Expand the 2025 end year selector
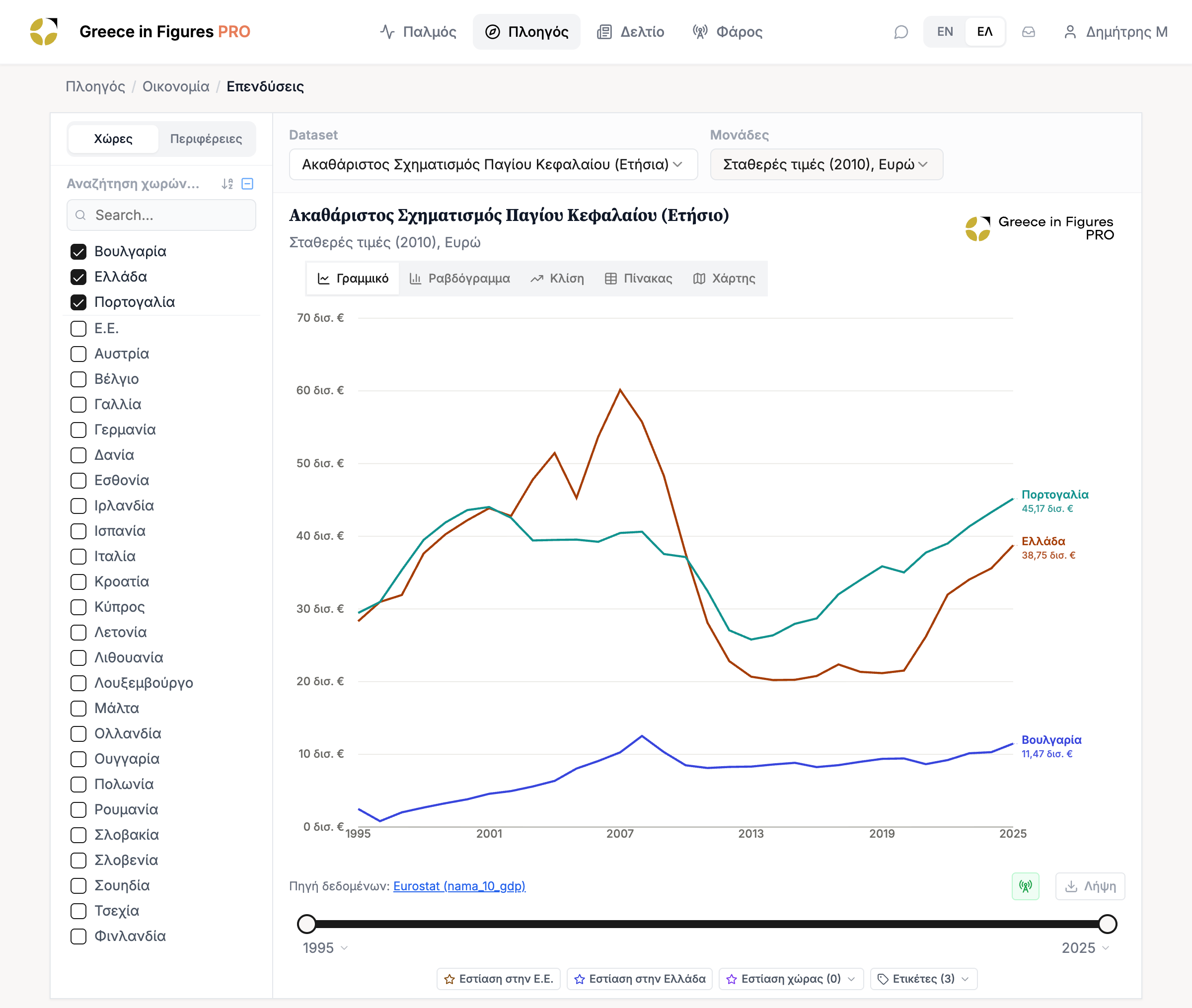 point(1085,948)
